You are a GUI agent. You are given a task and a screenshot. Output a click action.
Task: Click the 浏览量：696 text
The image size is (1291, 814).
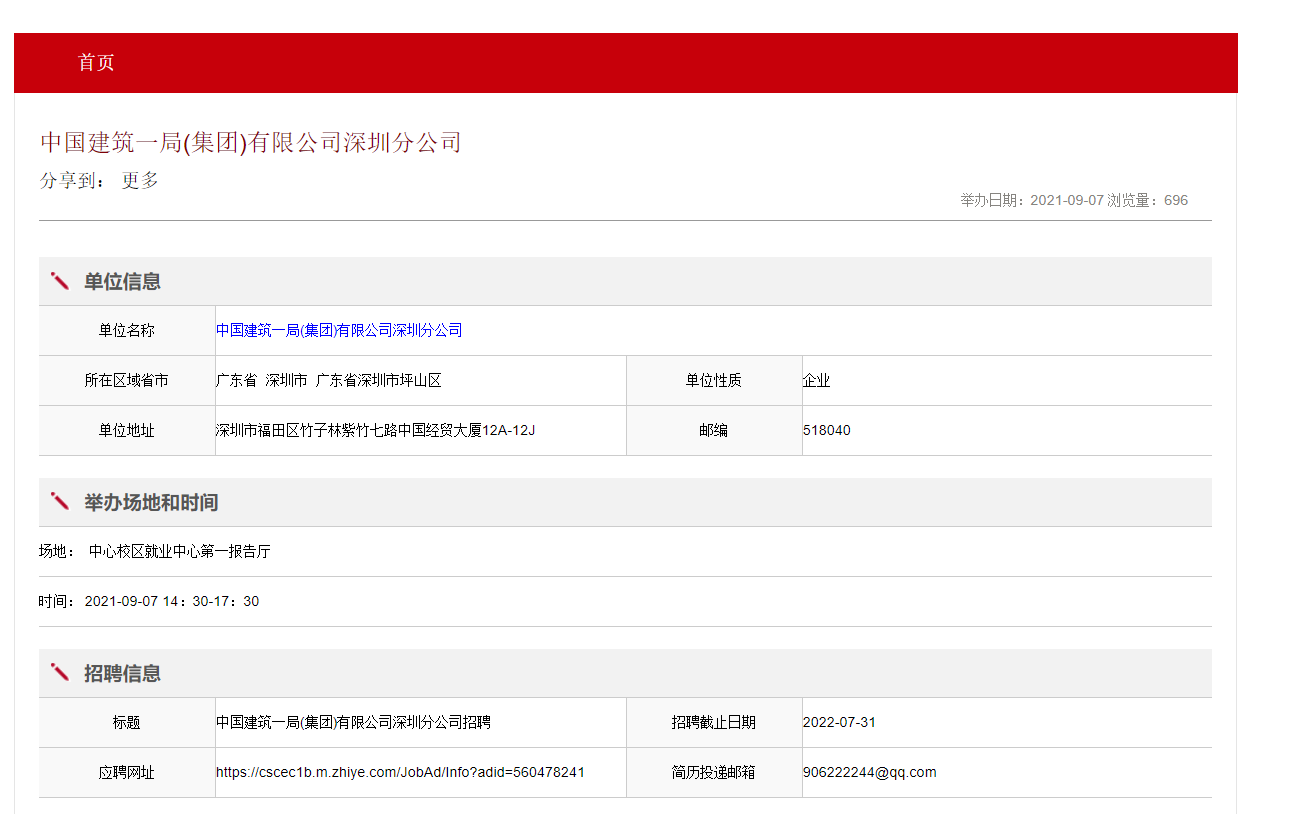[x=1148, y=200]
